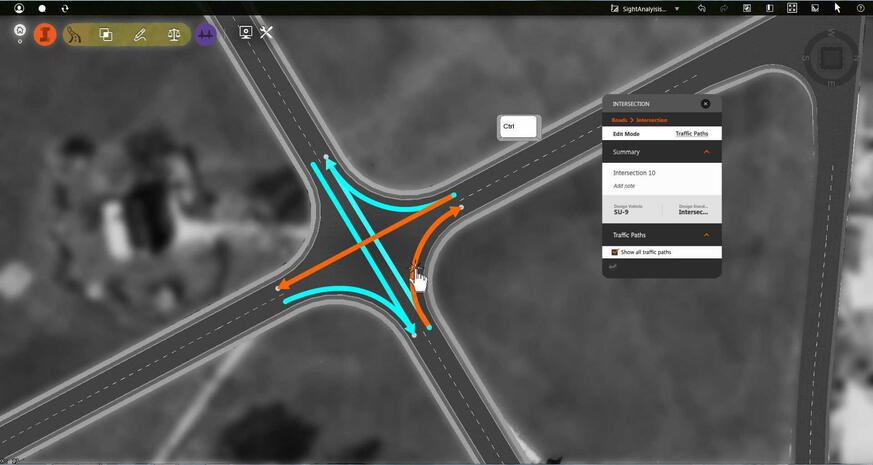Collapse the Summary section

coord(707,152)
